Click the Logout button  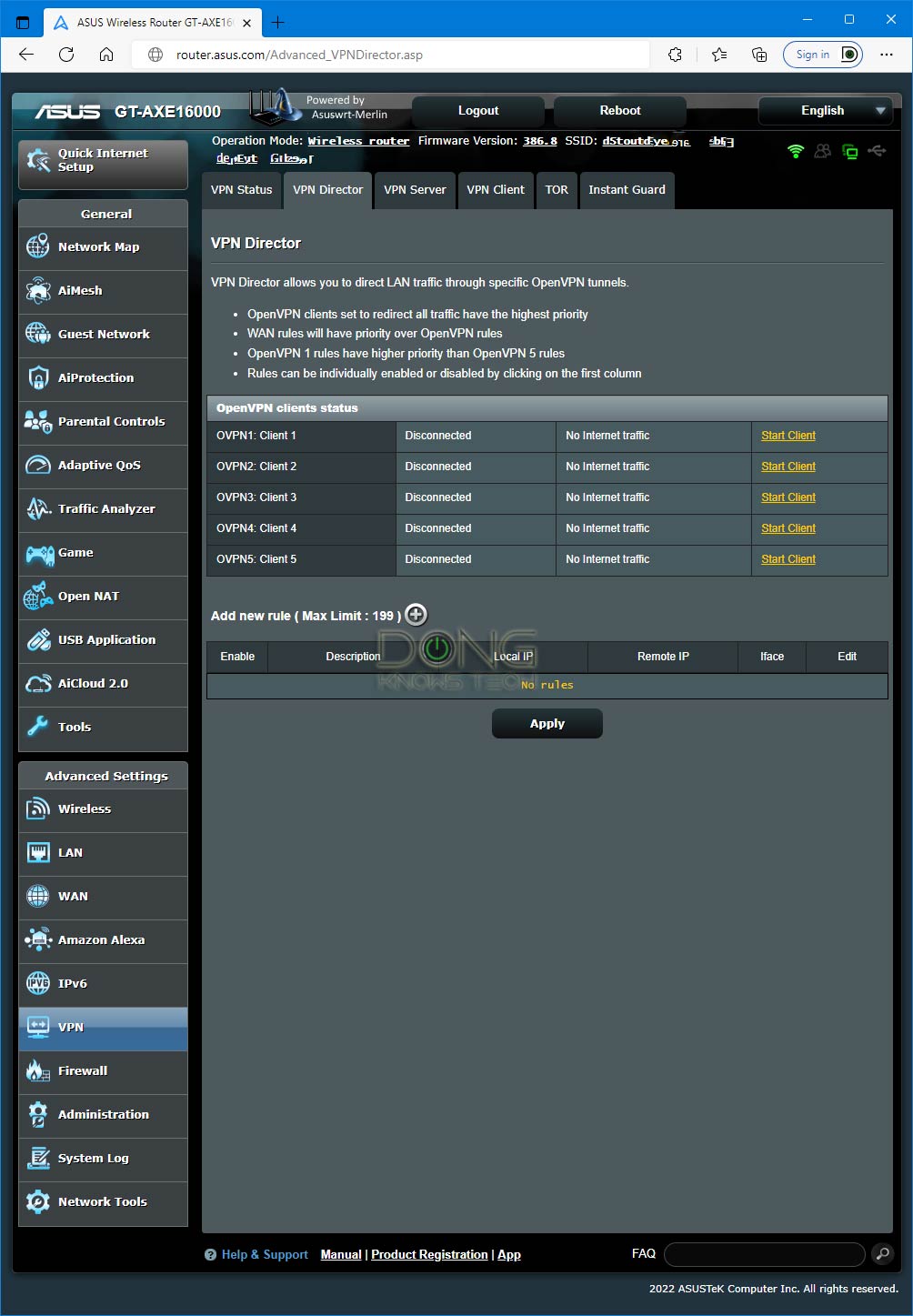pos(478,111)
